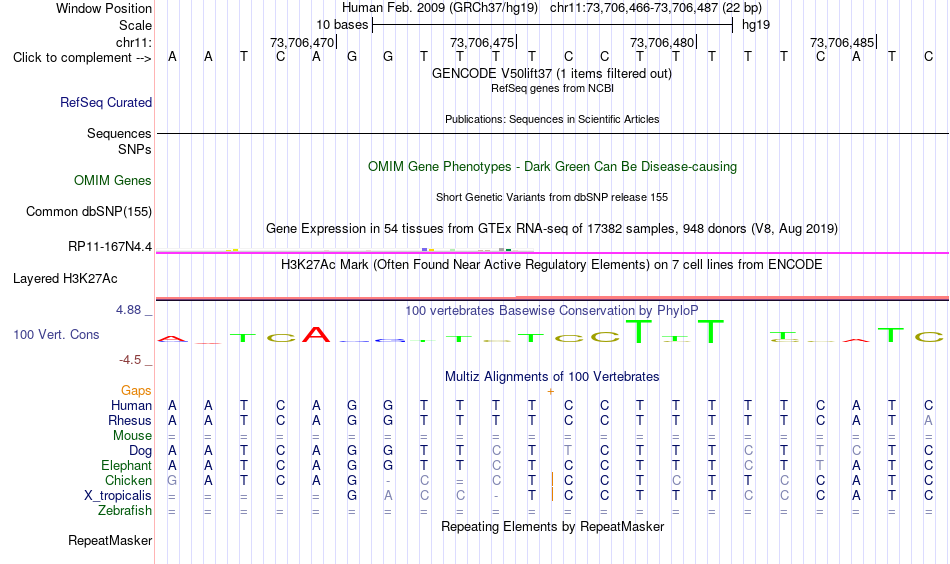The width and height of the screenshot is (950, 564).
Task: Open 'Multiz Alignments of 100 Vertebrates' title
Action: tap(552, 377)
